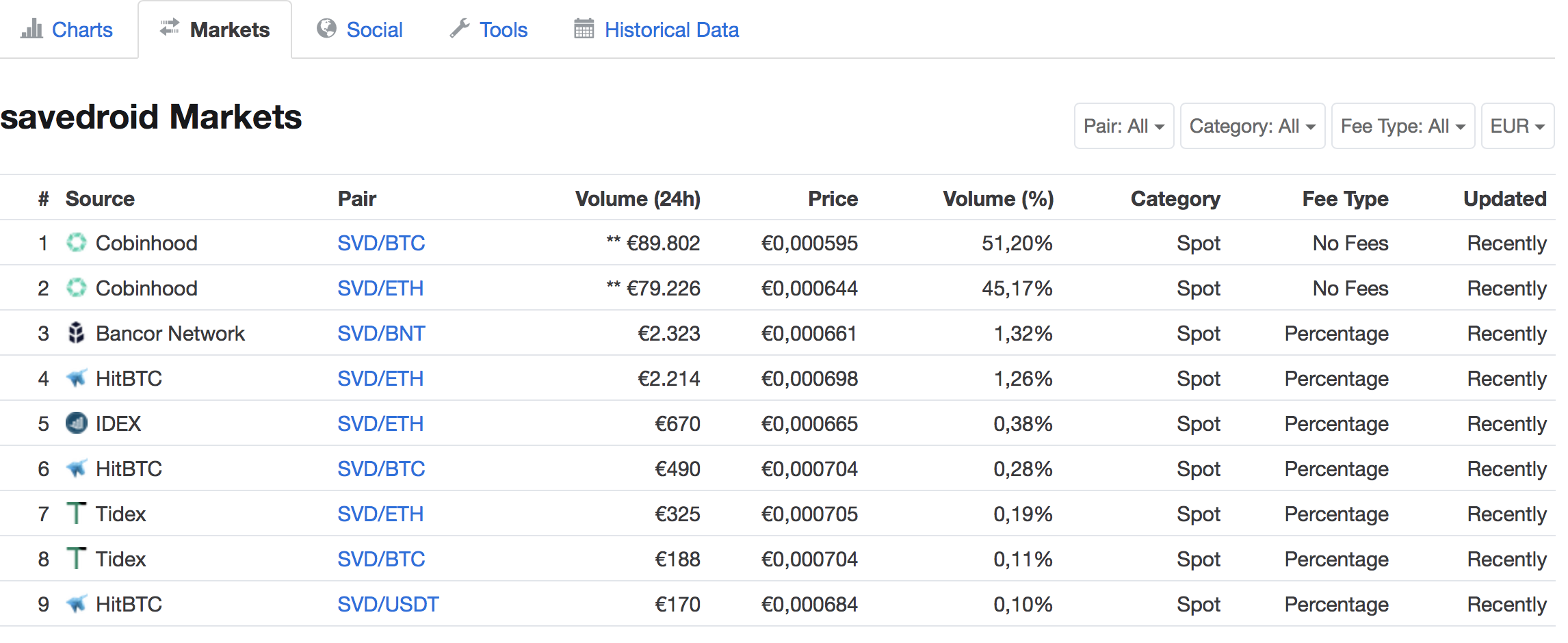This screenshot has height=643, width=1568.
Task: Open SVD/BNT pair link
Action: point(381,333)
